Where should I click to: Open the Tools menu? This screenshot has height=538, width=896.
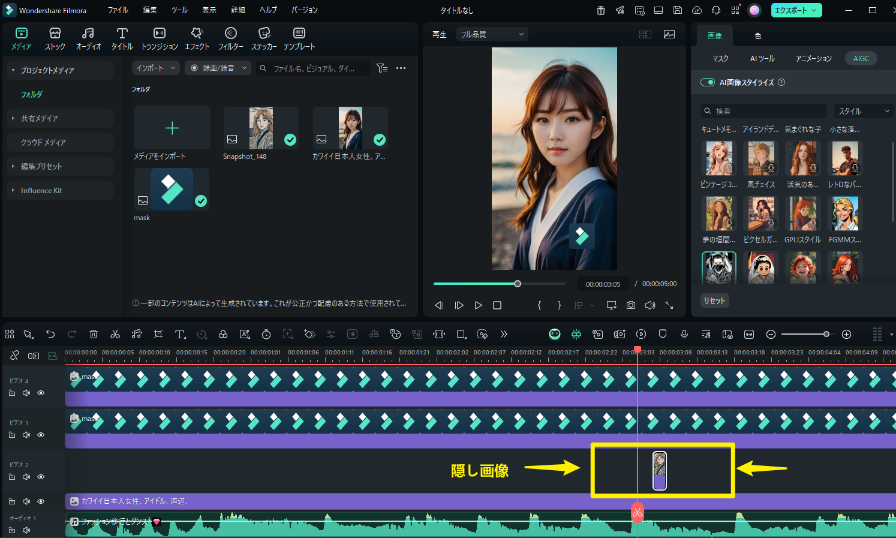(179, 10)
